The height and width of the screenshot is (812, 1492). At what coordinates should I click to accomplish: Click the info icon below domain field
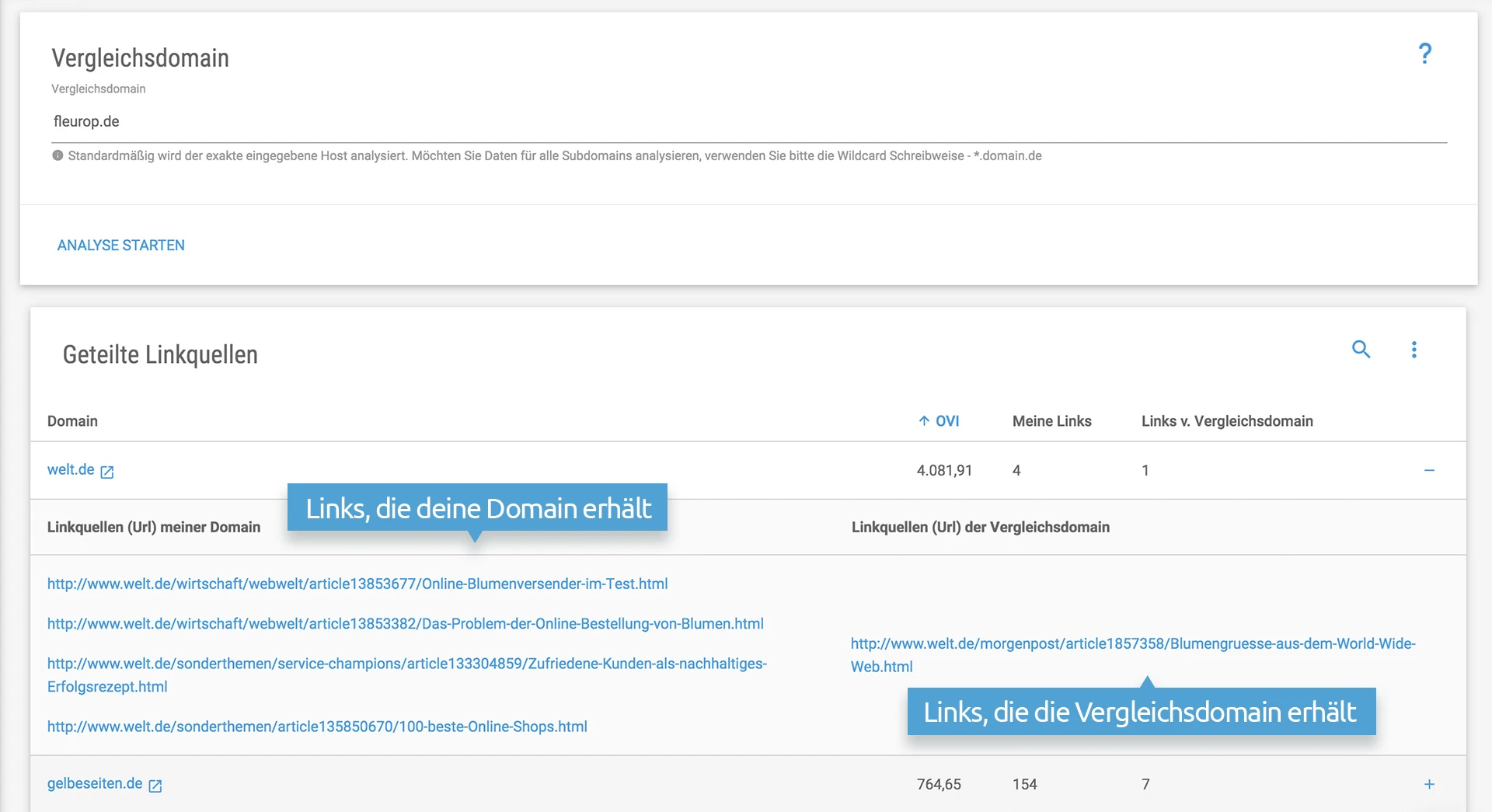point(58,155)
